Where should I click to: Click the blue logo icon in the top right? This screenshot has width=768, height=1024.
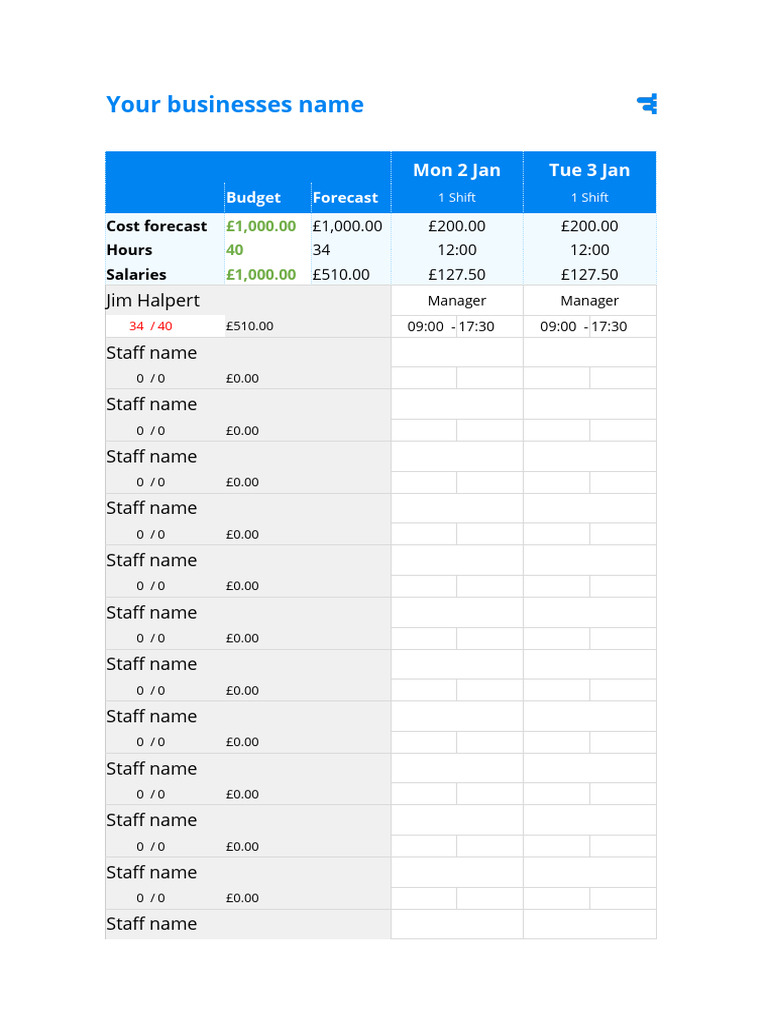(647, 103)
